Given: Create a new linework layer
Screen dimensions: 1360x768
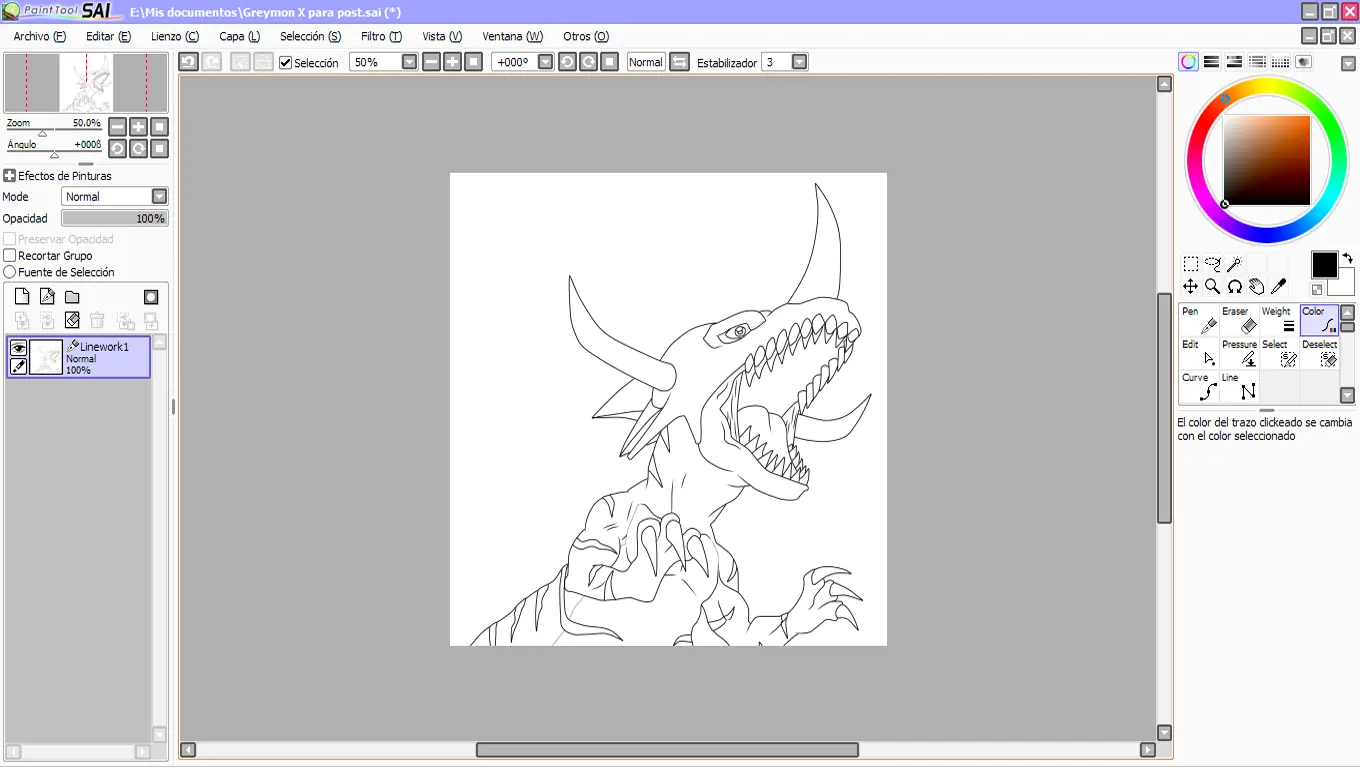Looking at the screenshot, I should (47, 297).
